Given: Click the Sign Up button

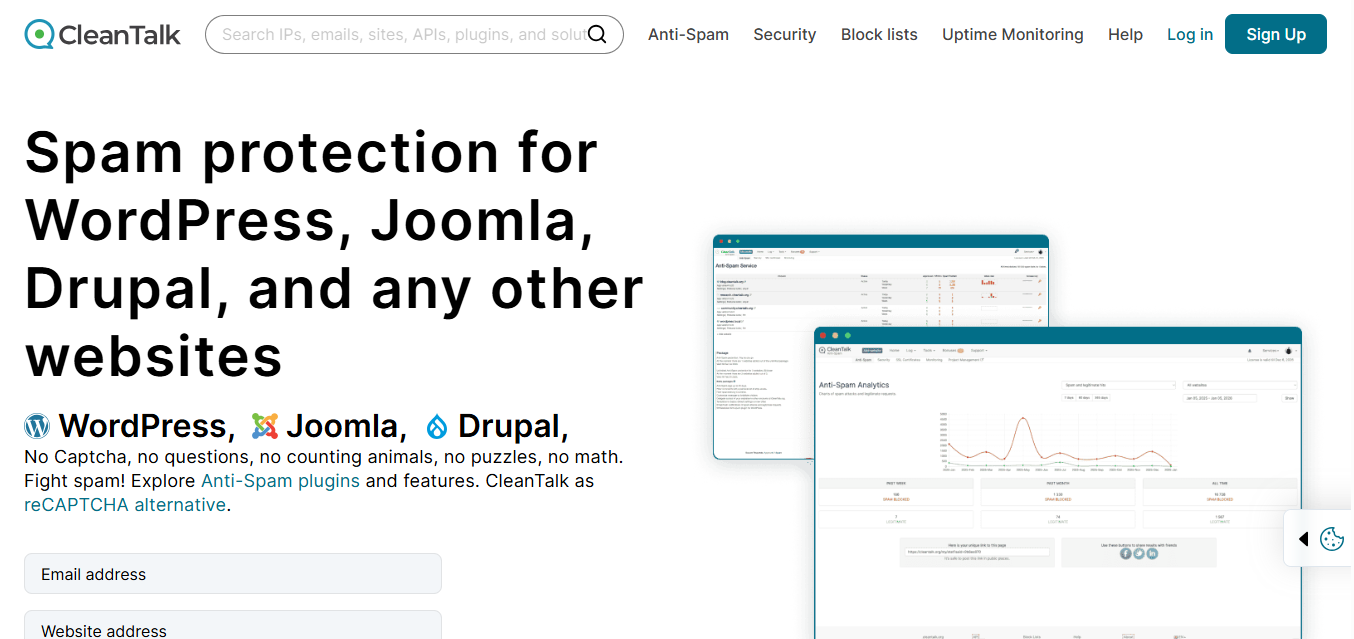Looking at the screenshot, I should 1276,34.
